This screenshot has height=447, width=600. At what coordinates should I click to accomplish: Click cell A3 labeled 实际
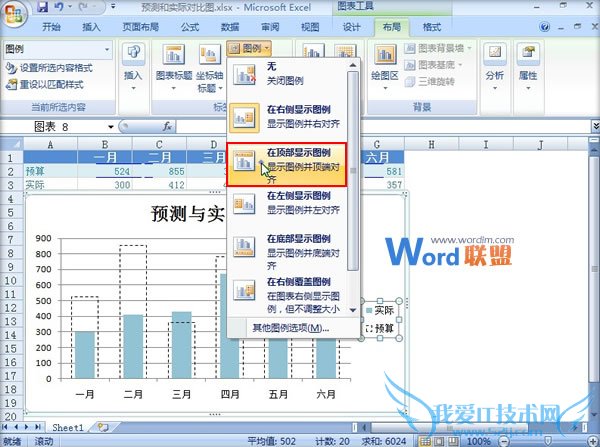50,185
